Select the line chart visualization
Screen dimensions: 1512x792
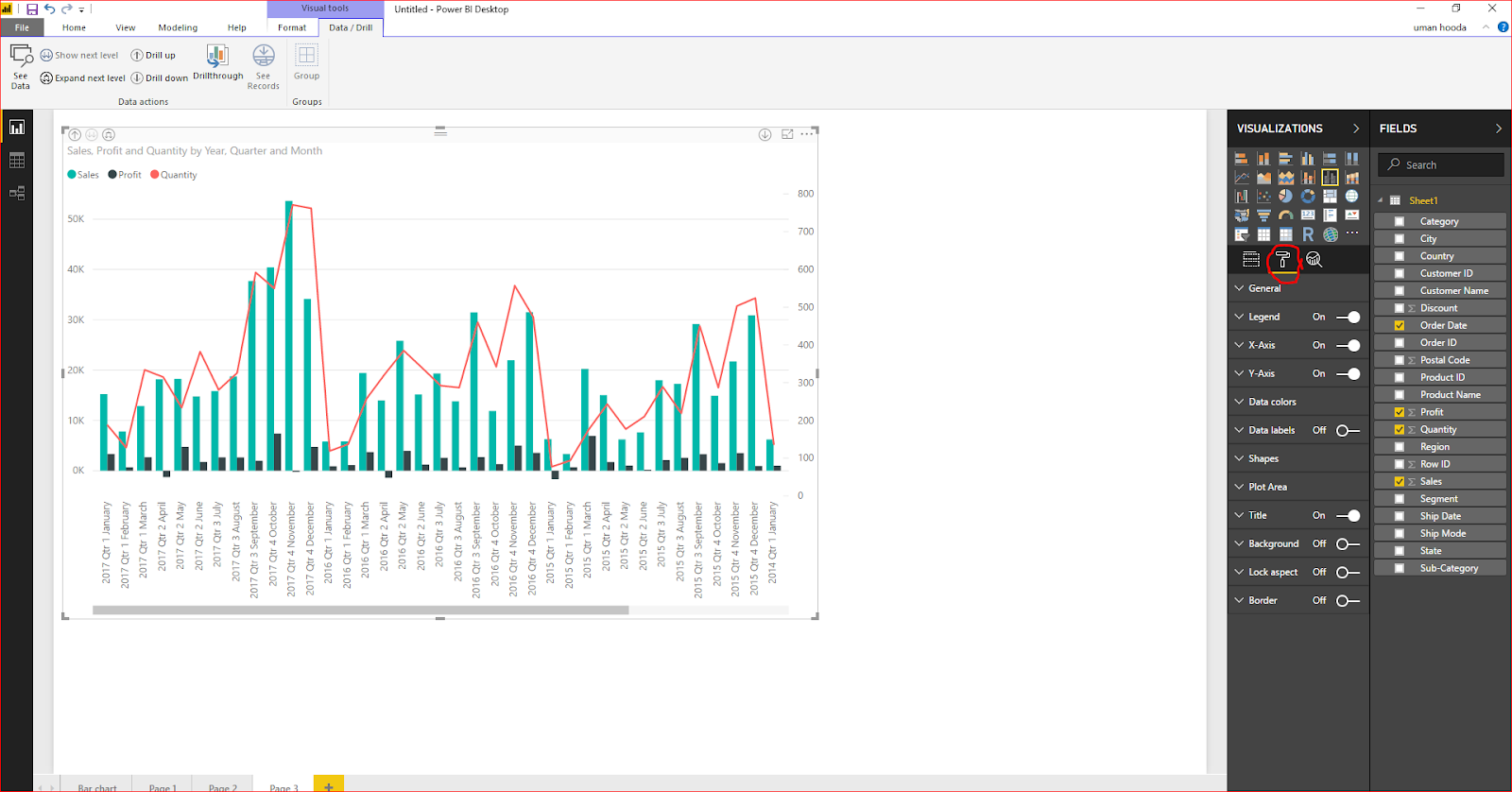pos(1242,177)
